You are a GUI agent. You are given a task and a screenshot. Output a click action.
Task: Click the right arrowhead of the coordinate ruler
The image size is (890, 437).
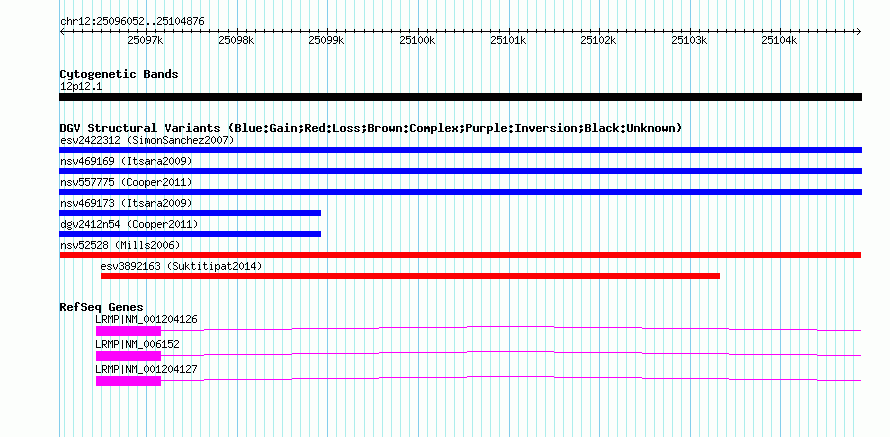click(859, 31)
